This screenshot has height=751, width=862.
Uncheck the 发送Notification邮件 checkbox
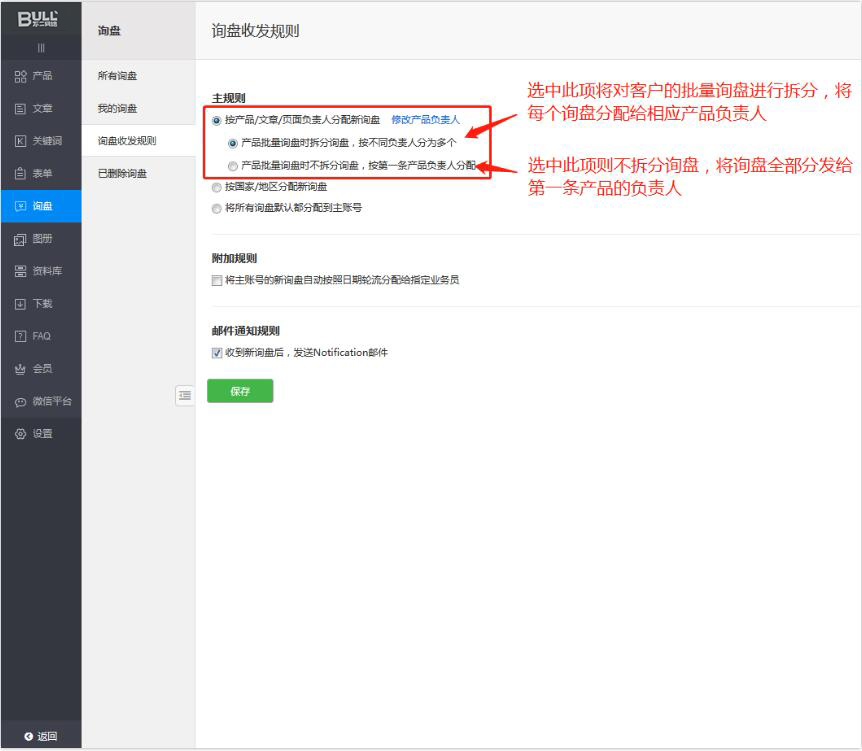tap(217, 353)
